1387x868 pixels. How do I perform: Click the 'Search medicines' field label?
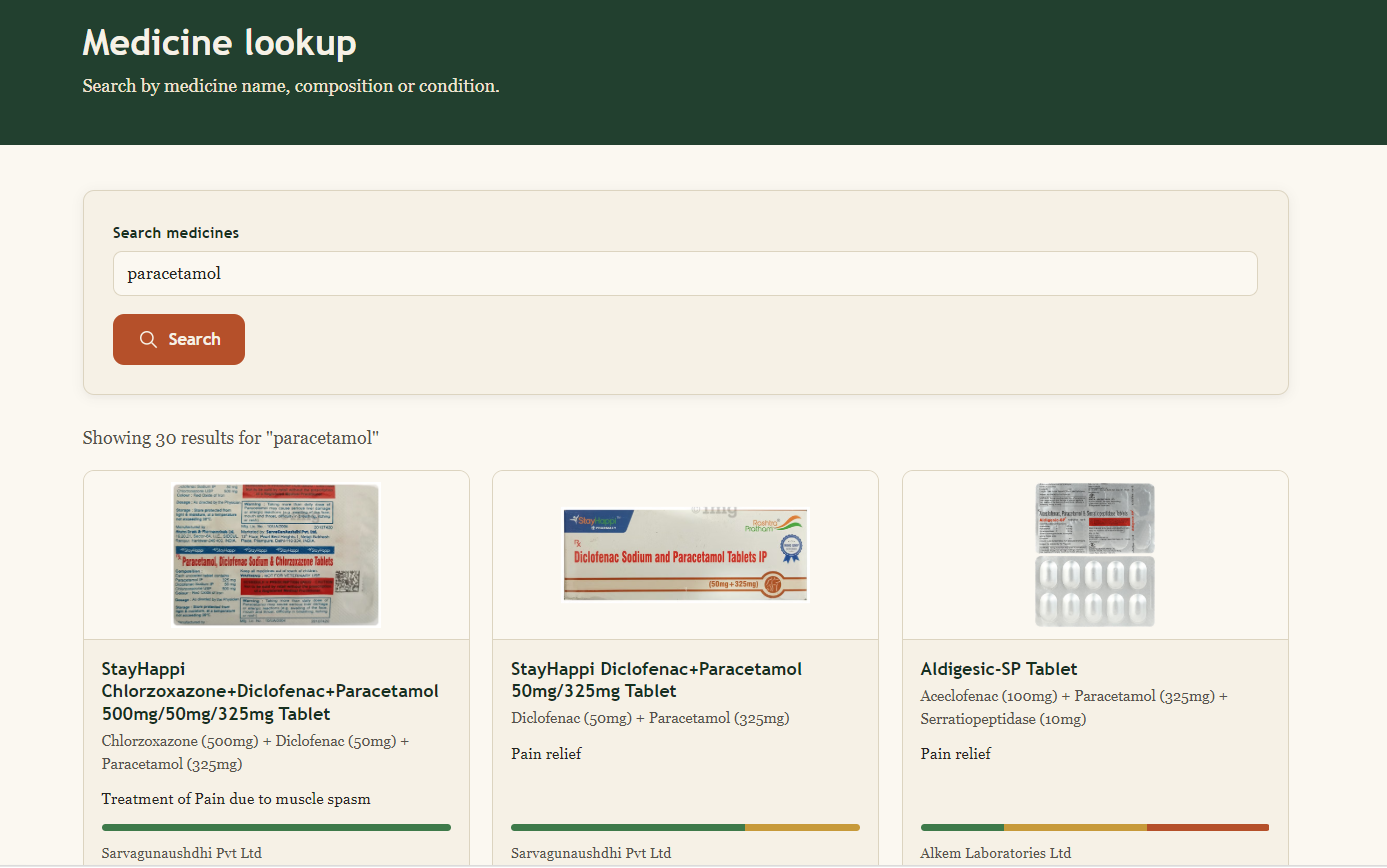(x=176, y=233)
